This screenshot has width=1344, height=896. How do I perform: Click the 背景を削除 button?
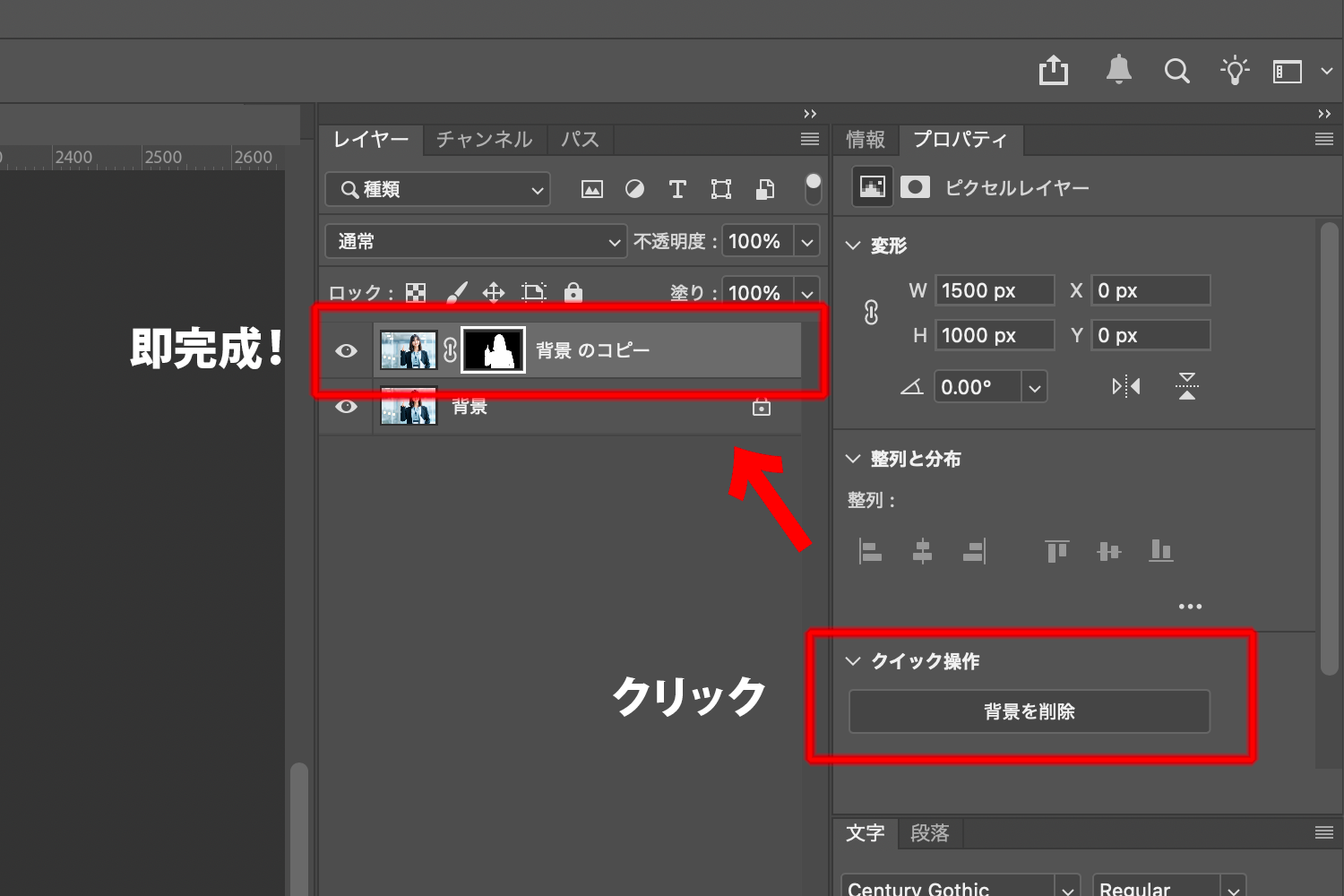click(1029, 711)
